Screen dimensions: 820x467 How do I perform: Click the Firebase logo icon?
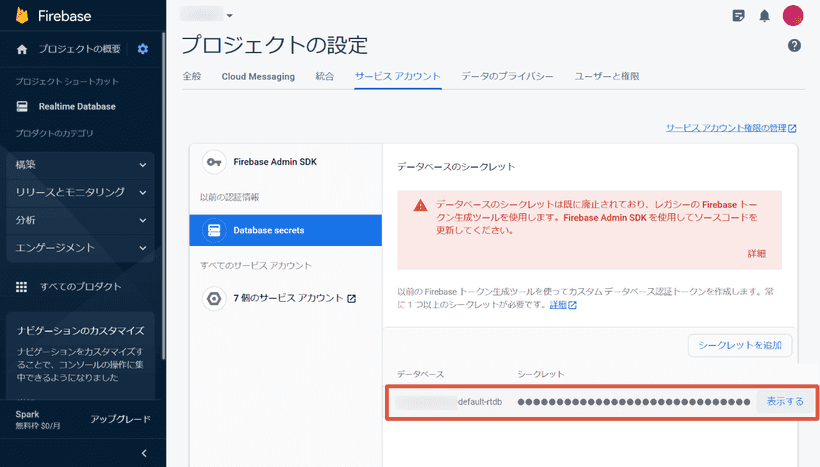pyautogui.click(x=22, y=16)
